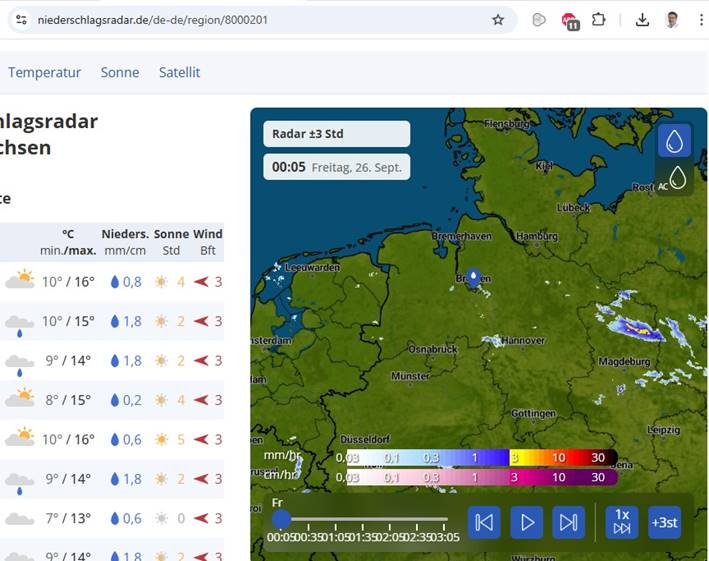Click the timeline slider handle at 00:05
Screen dimensions: 709x561
tap(282, 519)
